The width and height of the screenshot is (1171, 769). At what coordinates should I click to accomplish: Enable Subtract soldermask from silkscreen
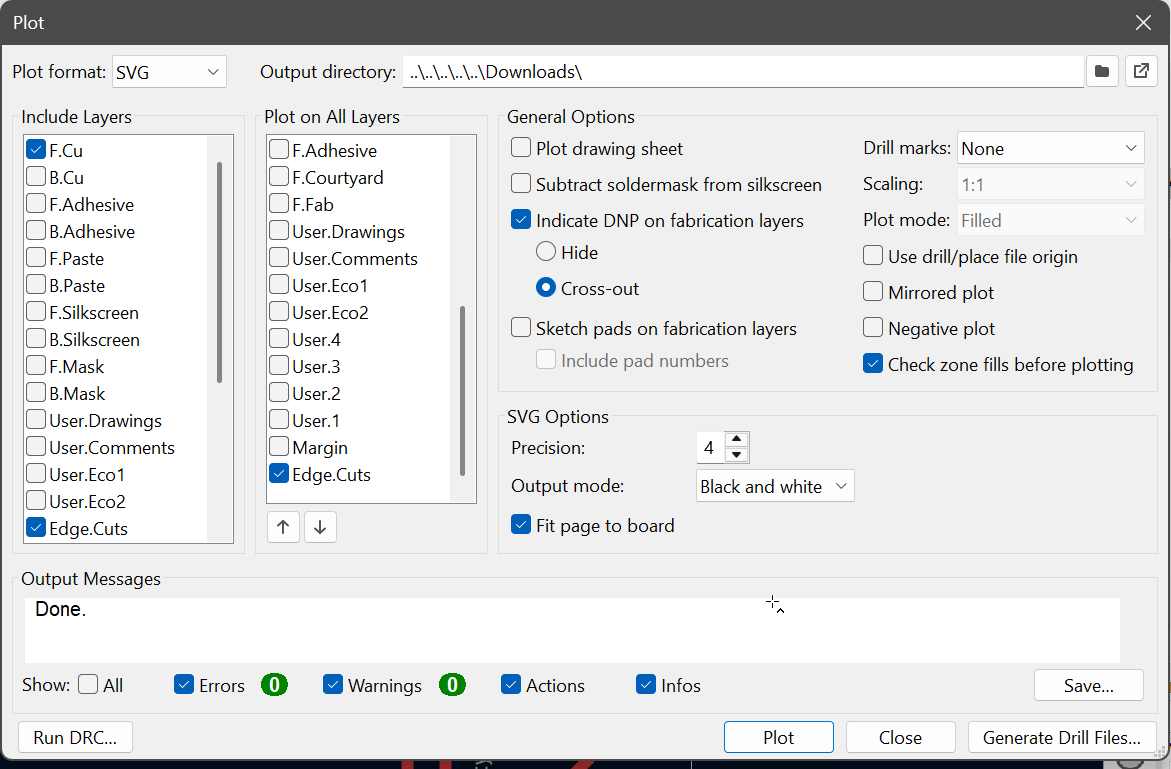pyautogui.click(x=521, y=184)
